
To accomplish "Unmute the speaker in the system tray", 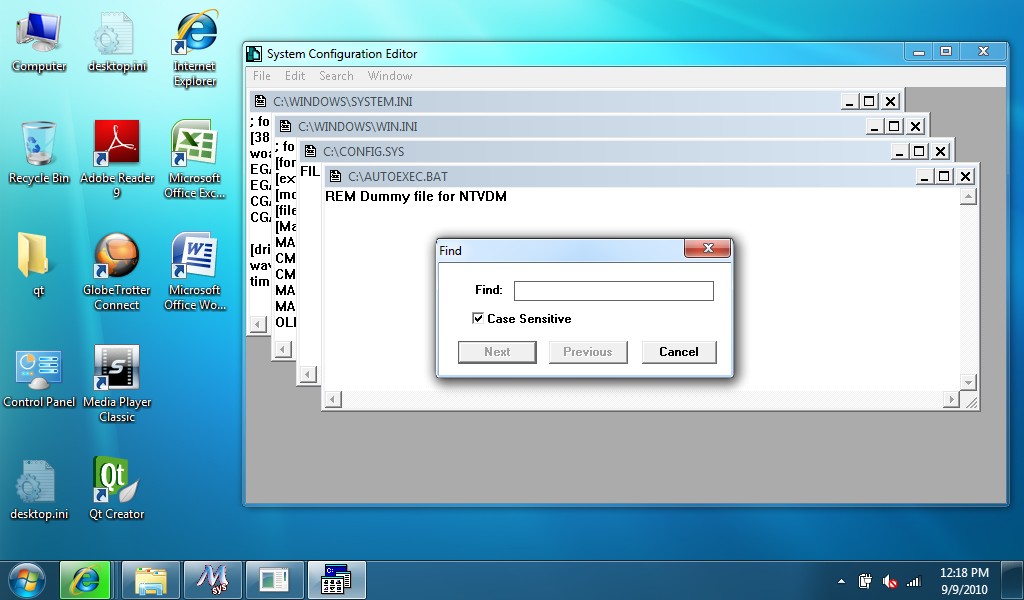I will 891,580.
